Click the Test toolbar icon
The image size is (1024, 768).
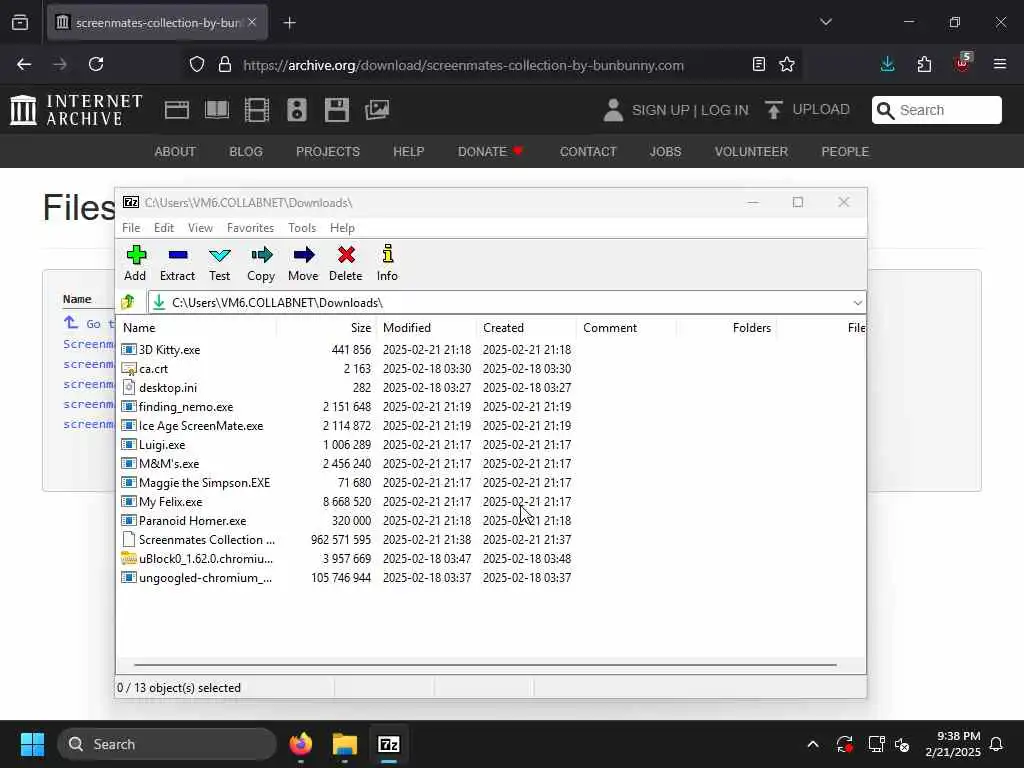click(x=219, y=263)
